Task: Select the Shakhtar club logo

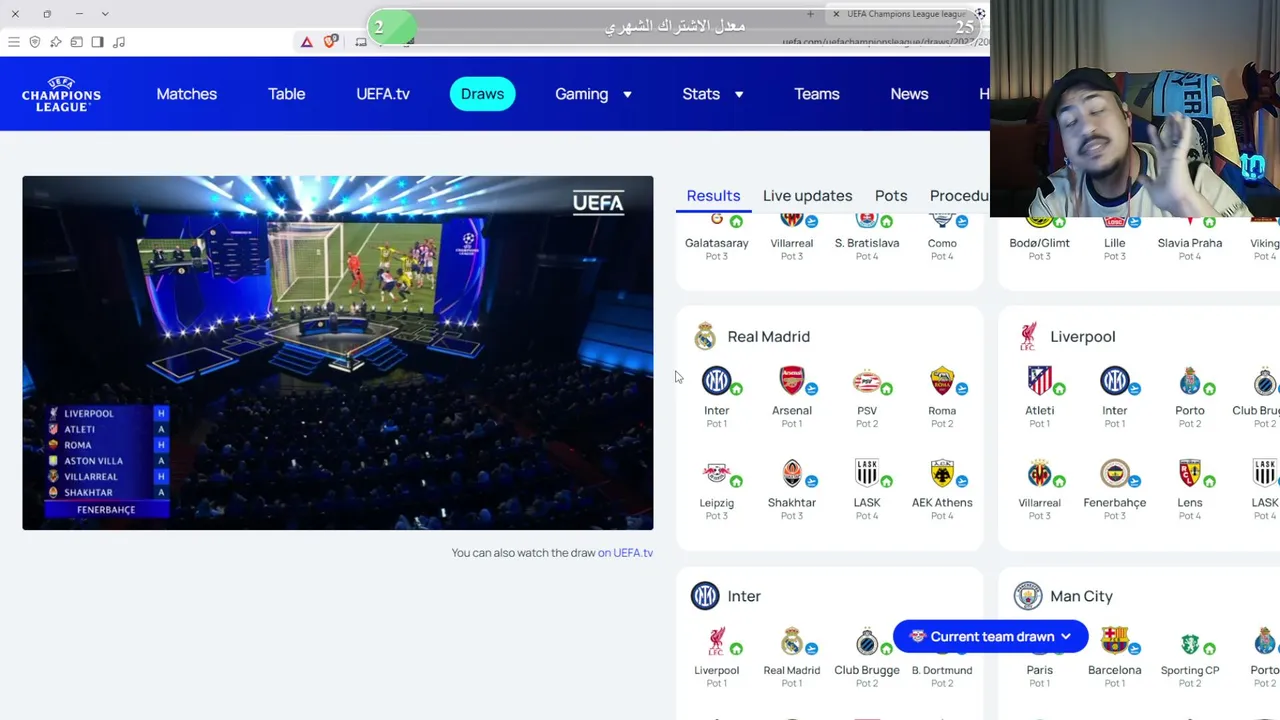Action: [x=792, y=473]
